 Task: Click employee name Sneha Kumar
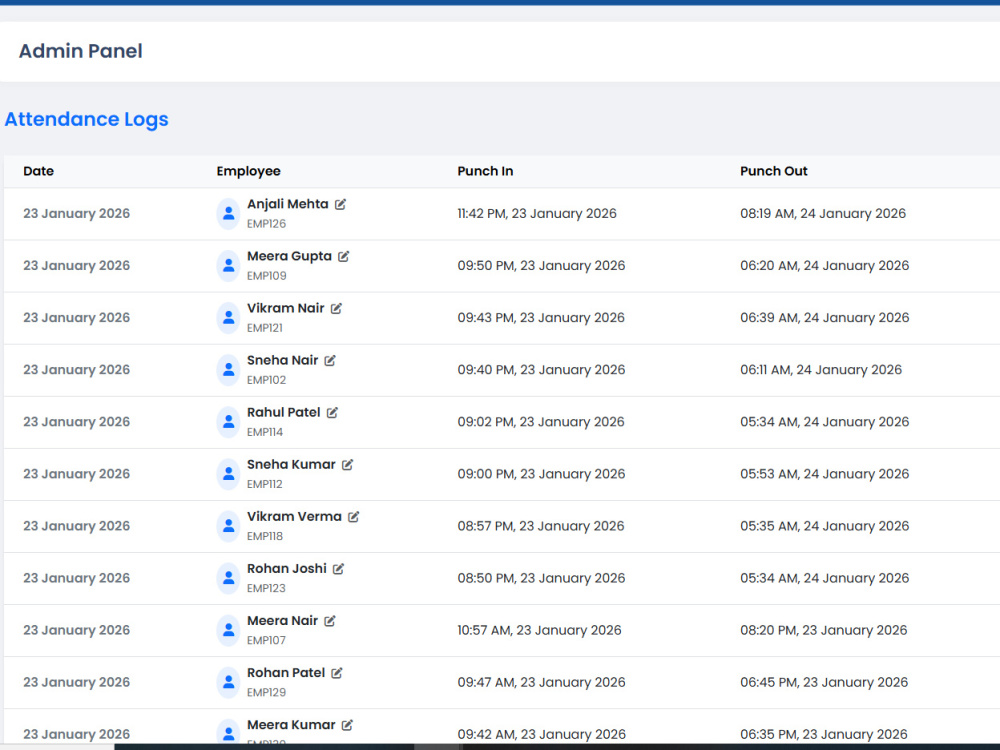click(291, 465)
